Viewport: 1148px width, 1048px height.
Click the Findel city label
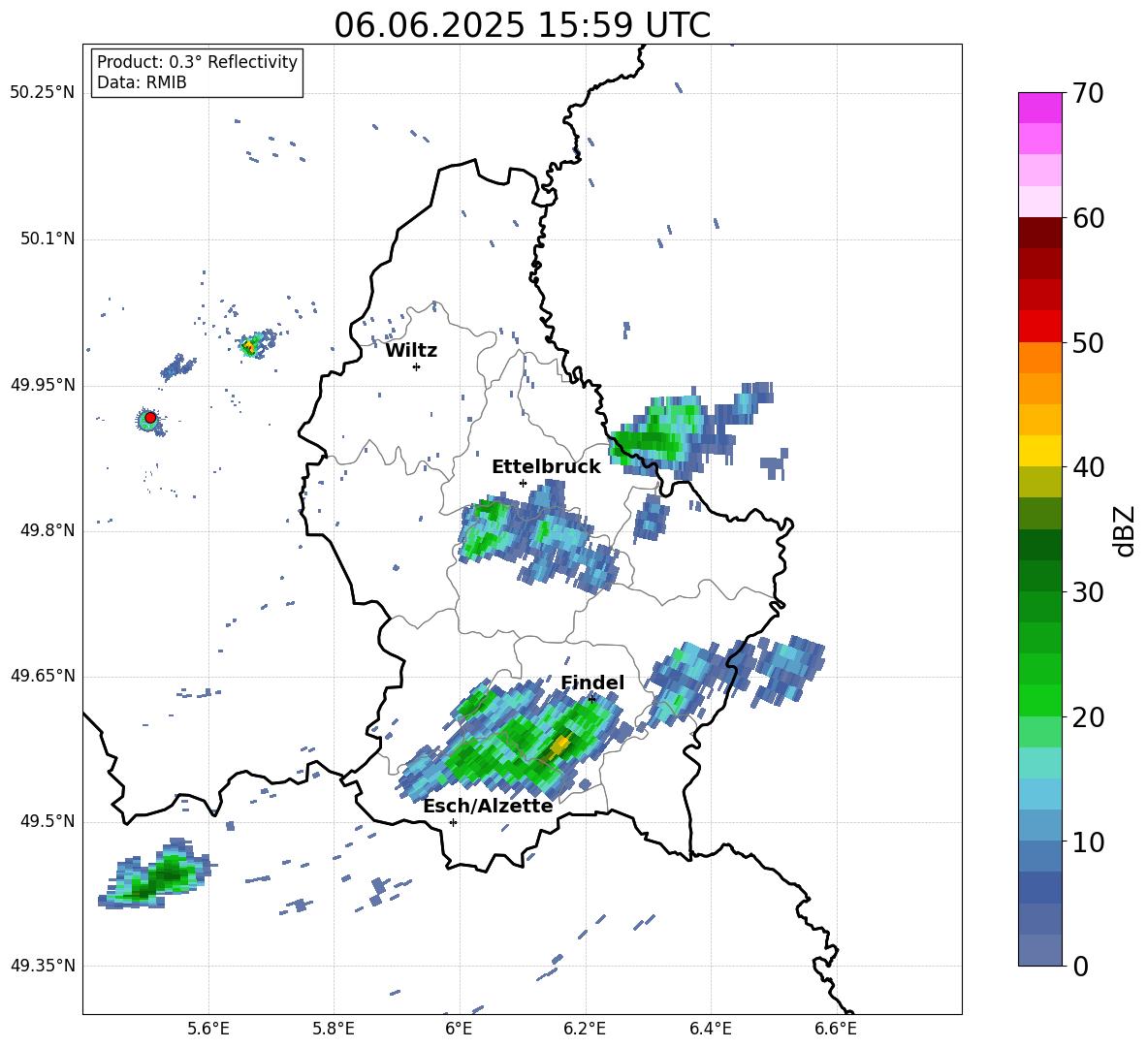click(x=592, y=683)
